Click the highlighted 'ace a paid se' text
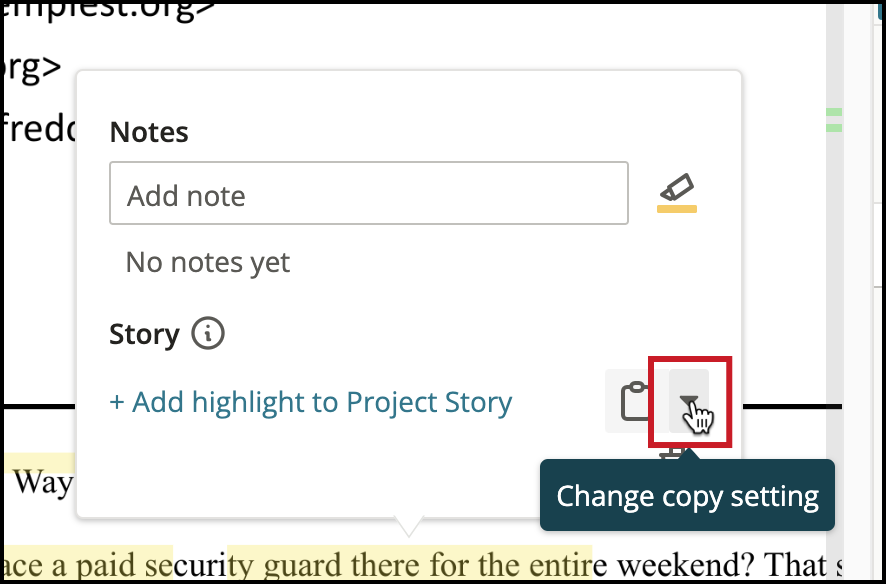This screenshot has width=886, height=584. point(88,564)
